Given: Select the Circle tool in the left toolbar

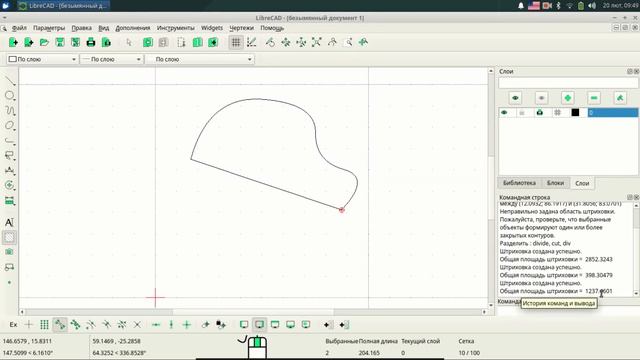Looking at the screenshot, I should pos(9,96).
